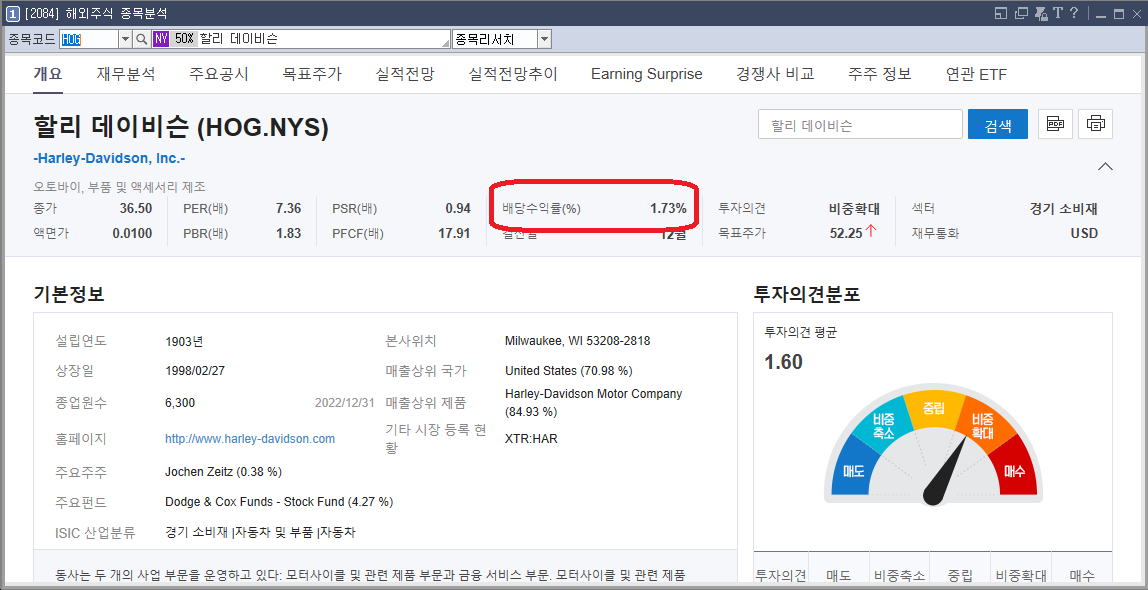Click the 비중확대 investment opinion value in summary
The width and height of the screenshot is (1148, 590).
(854, 209)
